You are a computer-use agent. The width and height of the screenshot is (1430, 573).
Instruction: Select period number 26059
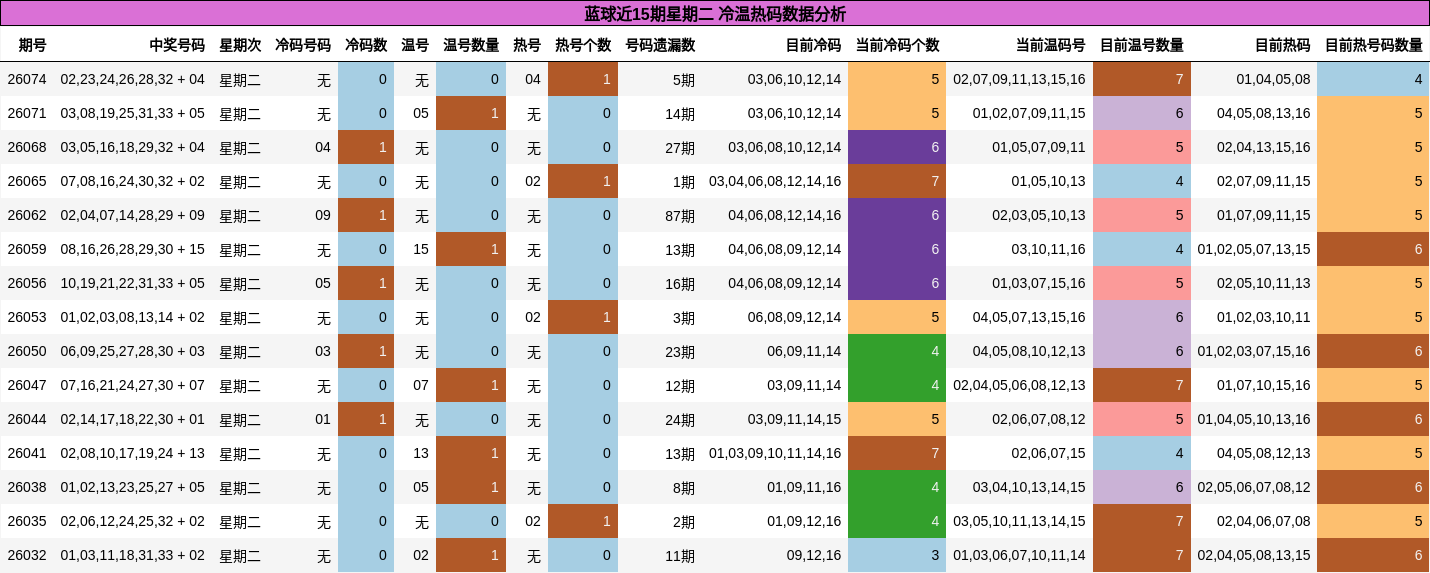(x=27, y=249)
